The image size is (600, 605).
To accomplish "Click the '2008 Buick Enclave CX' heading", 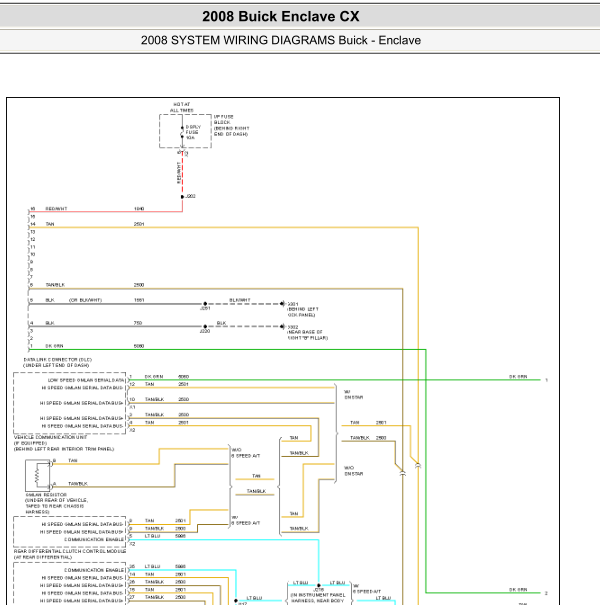I will point(280,16).
